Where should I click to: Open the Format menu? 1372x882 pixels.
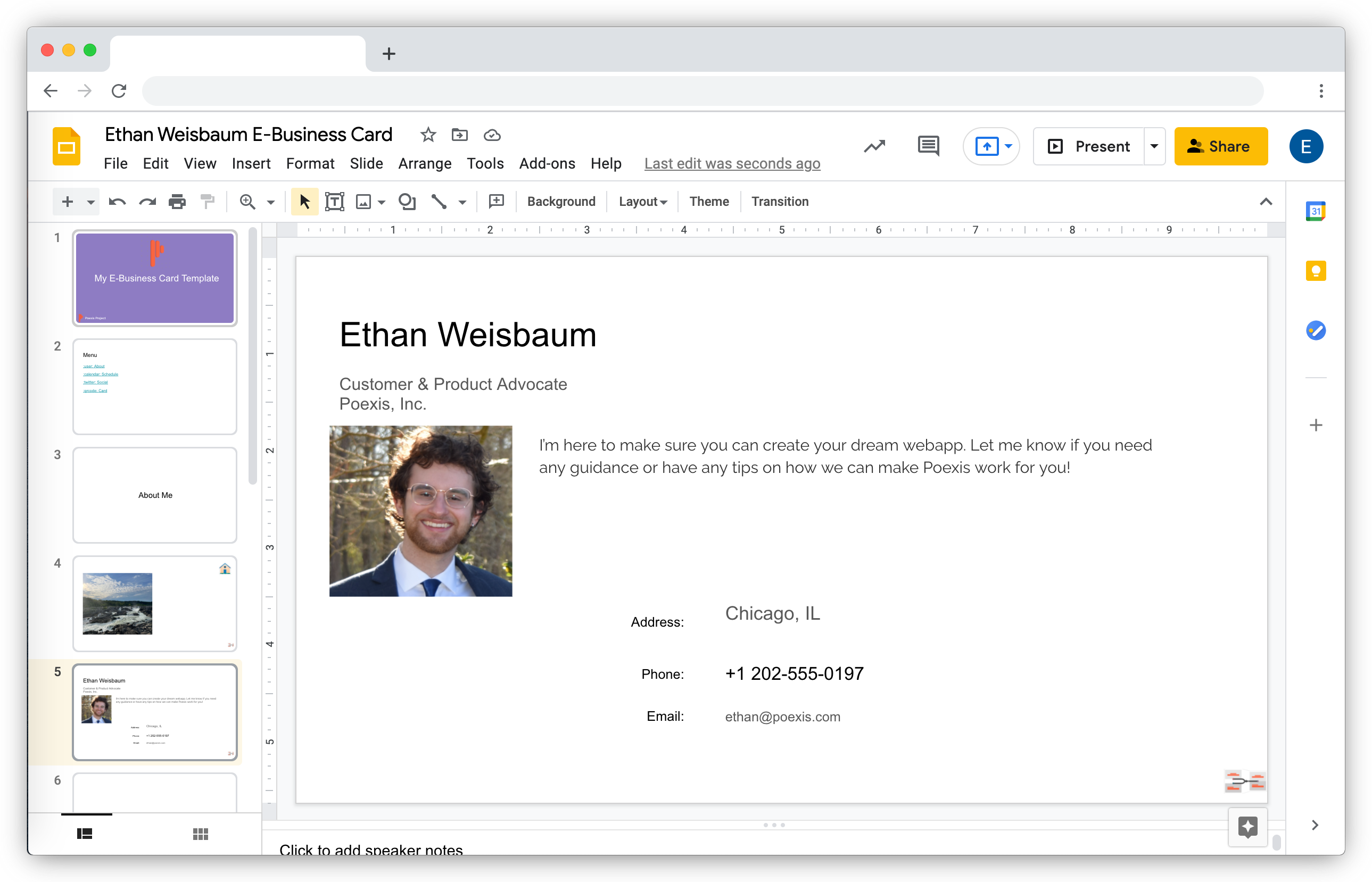[310, 164]
